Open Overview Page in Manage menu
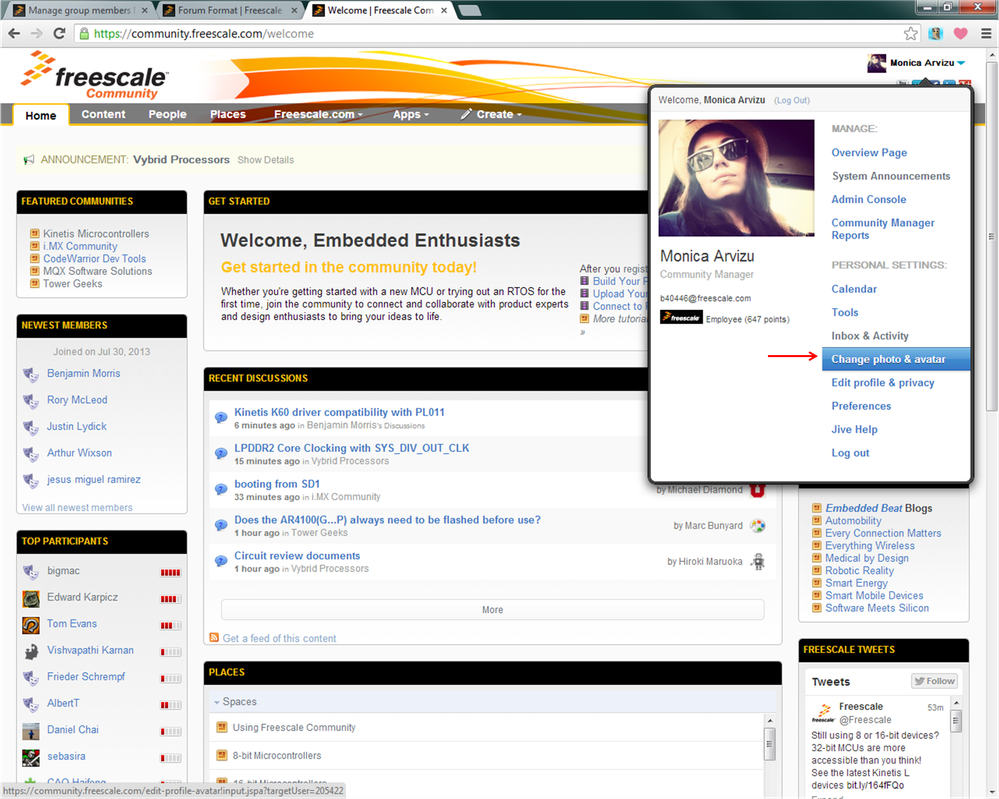The width and height of the screenshot is (999, 799). (869, 152)
